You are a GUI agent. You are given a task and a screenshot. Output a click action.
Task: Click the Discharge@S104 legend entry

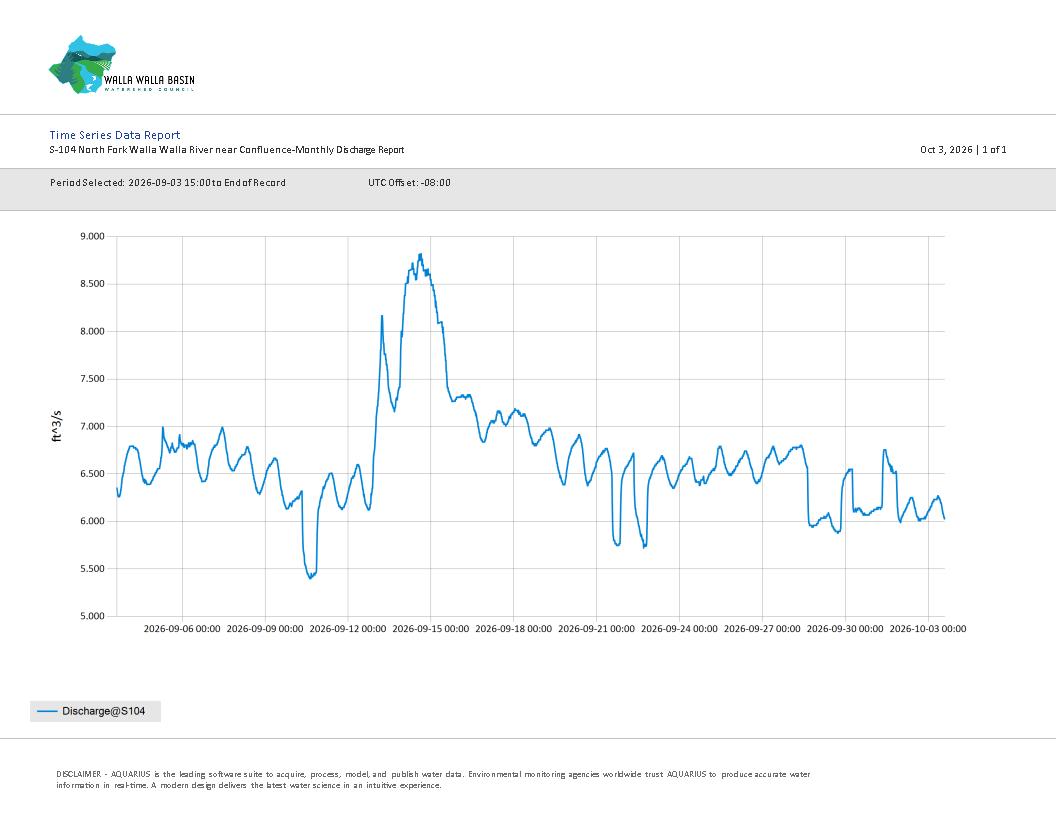click(96, 711)
